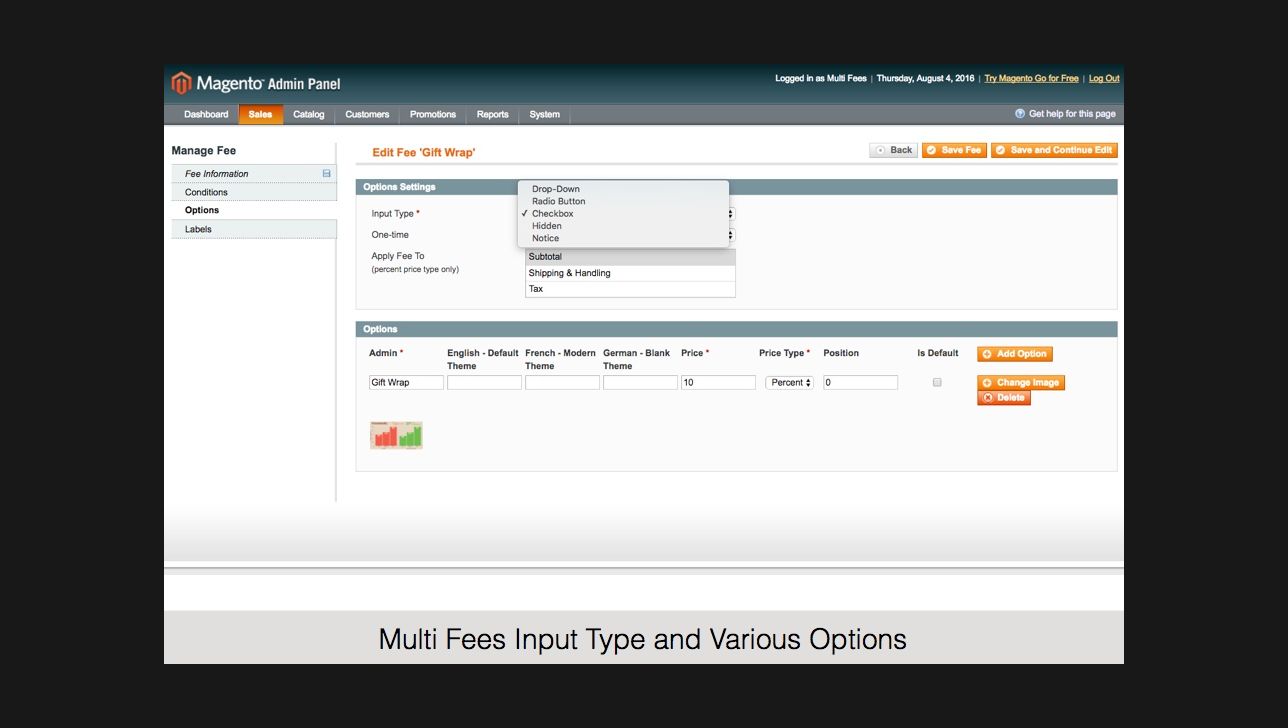The image size is (1288, 728).
Task: Click the Gift Wrap option image thumbnail
Action: coord(396,435)
